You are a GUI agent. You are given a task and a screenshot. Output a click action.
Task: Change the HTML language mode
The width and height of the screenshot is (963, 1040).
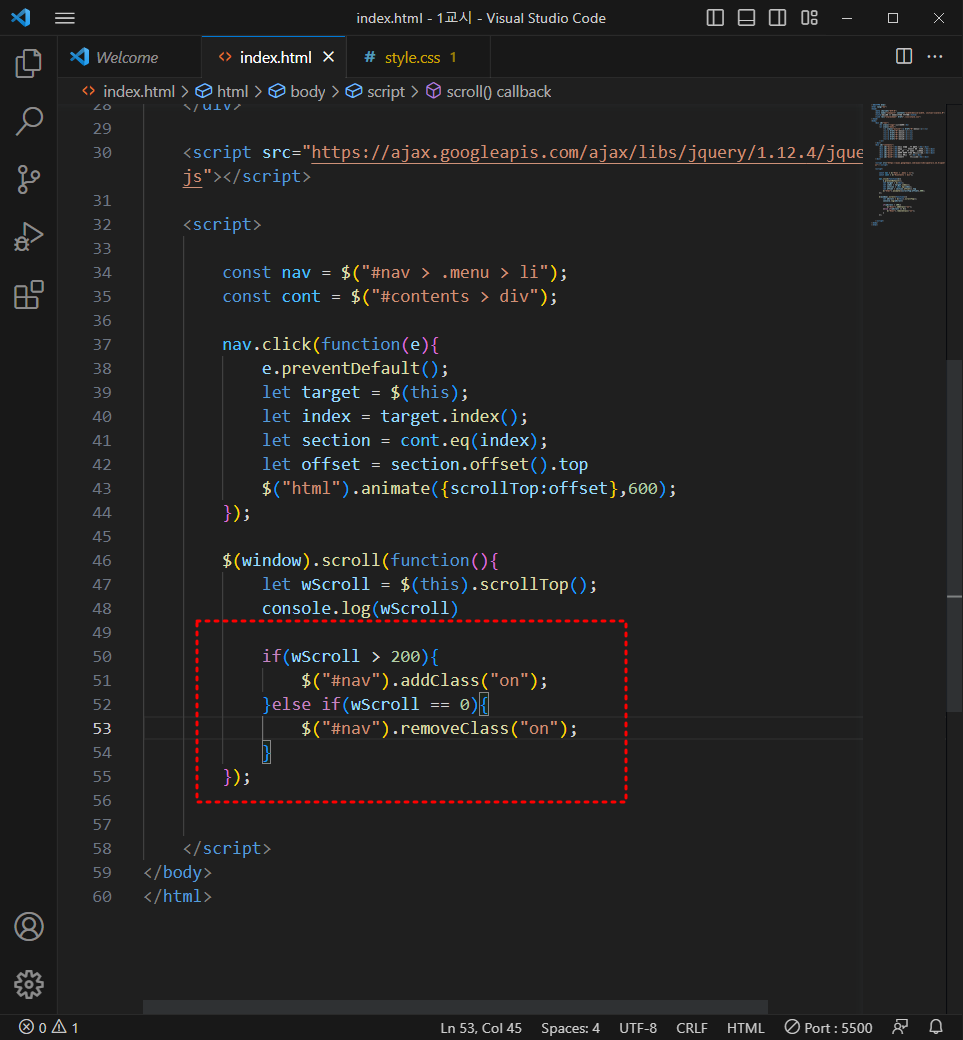coord(745,1027)
